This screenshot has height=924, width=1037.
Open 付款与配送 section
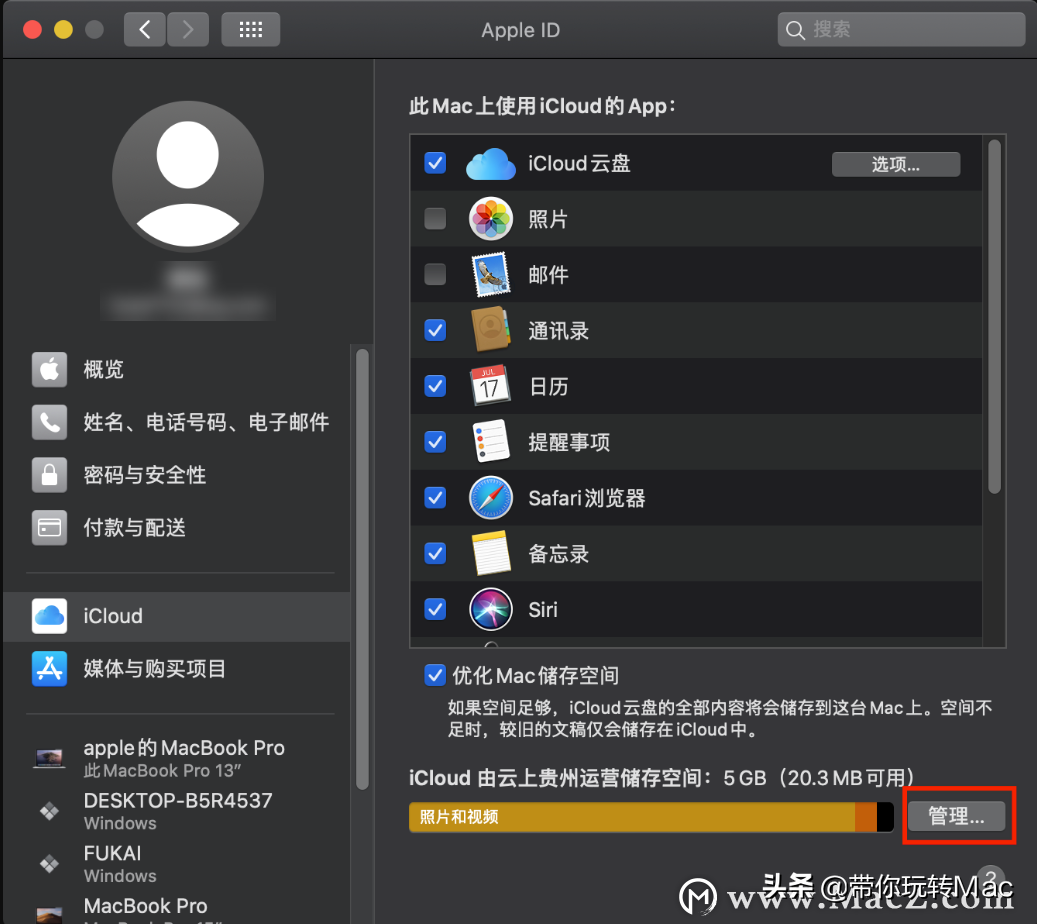179,528
